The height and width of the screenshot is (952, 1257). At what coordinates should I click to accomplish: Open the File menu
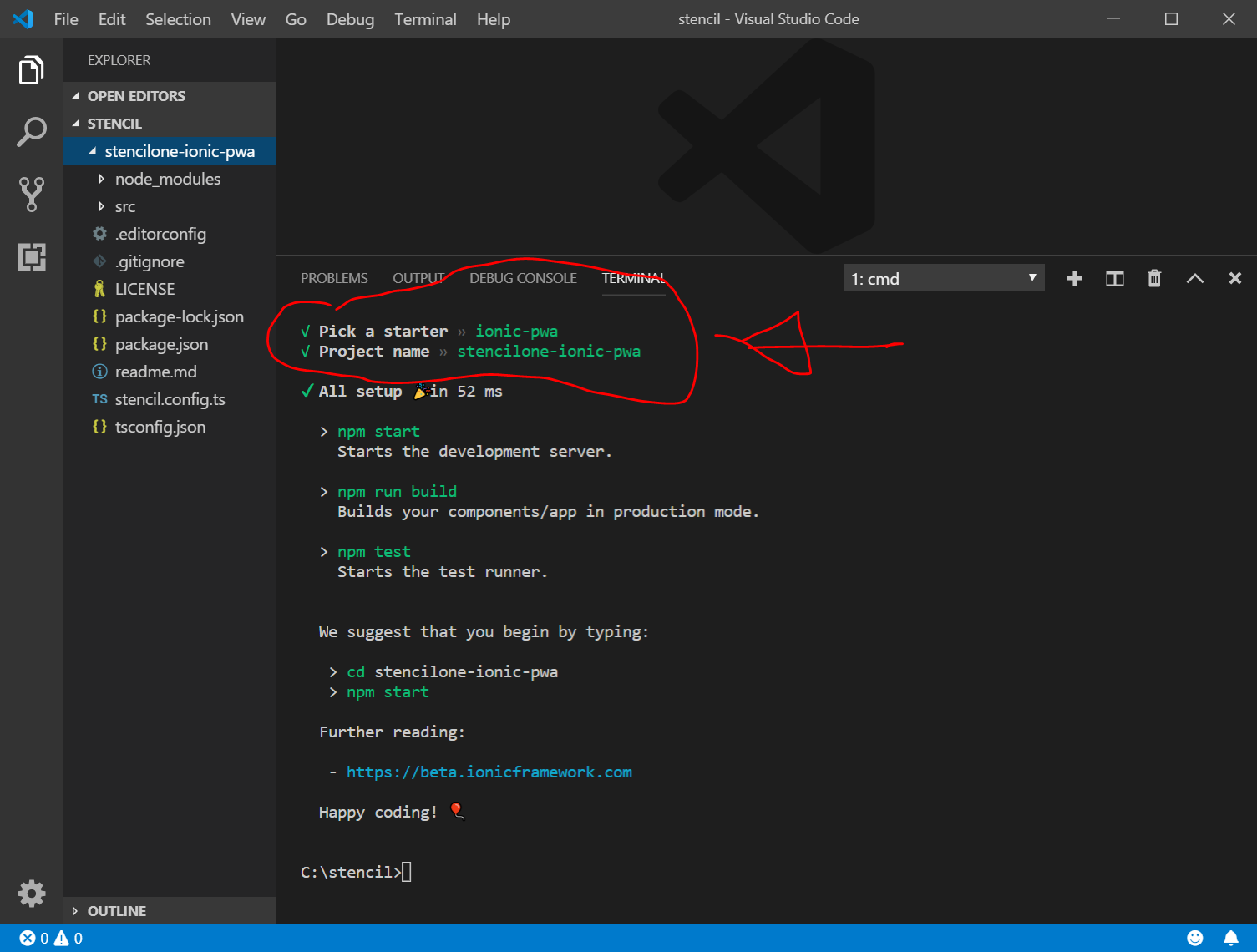pos(66,19)
